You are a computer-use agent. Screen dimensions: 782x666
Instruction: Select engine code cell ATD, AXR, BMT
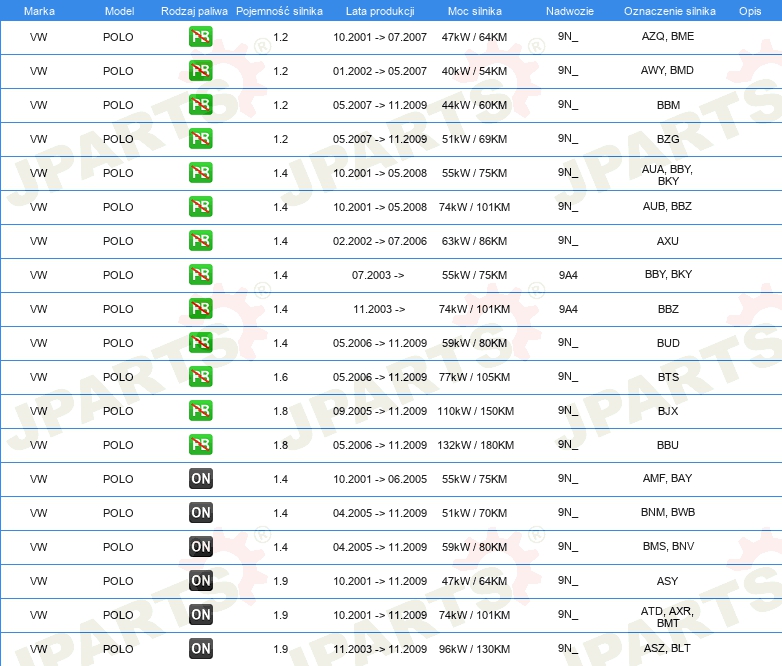click(x=667, y=617)
